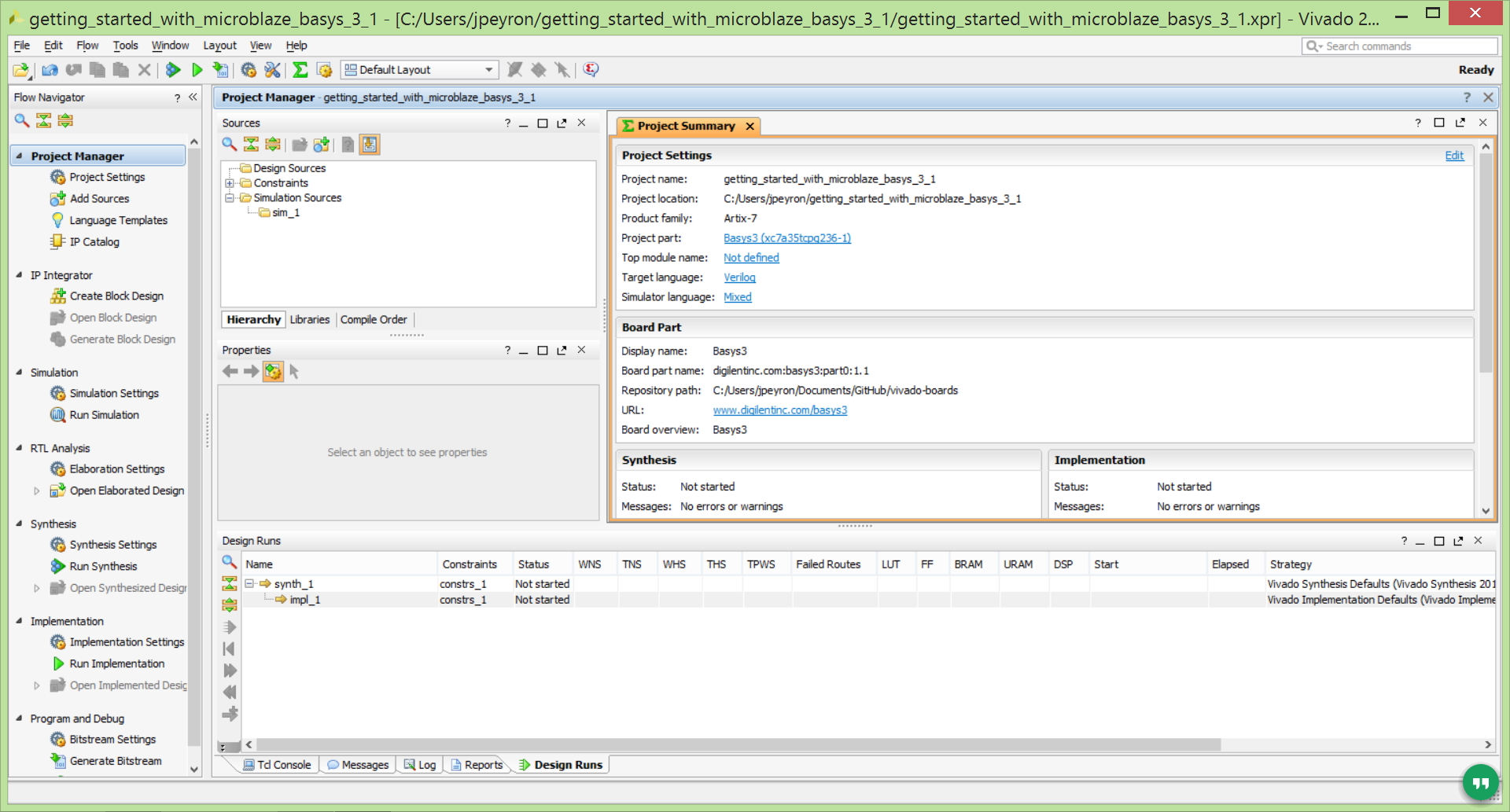1510x812 pixels.
Task: Expand Open Elaborated Design in Flow Navigator
Action: pyautogui.click(x=36, y=491)
